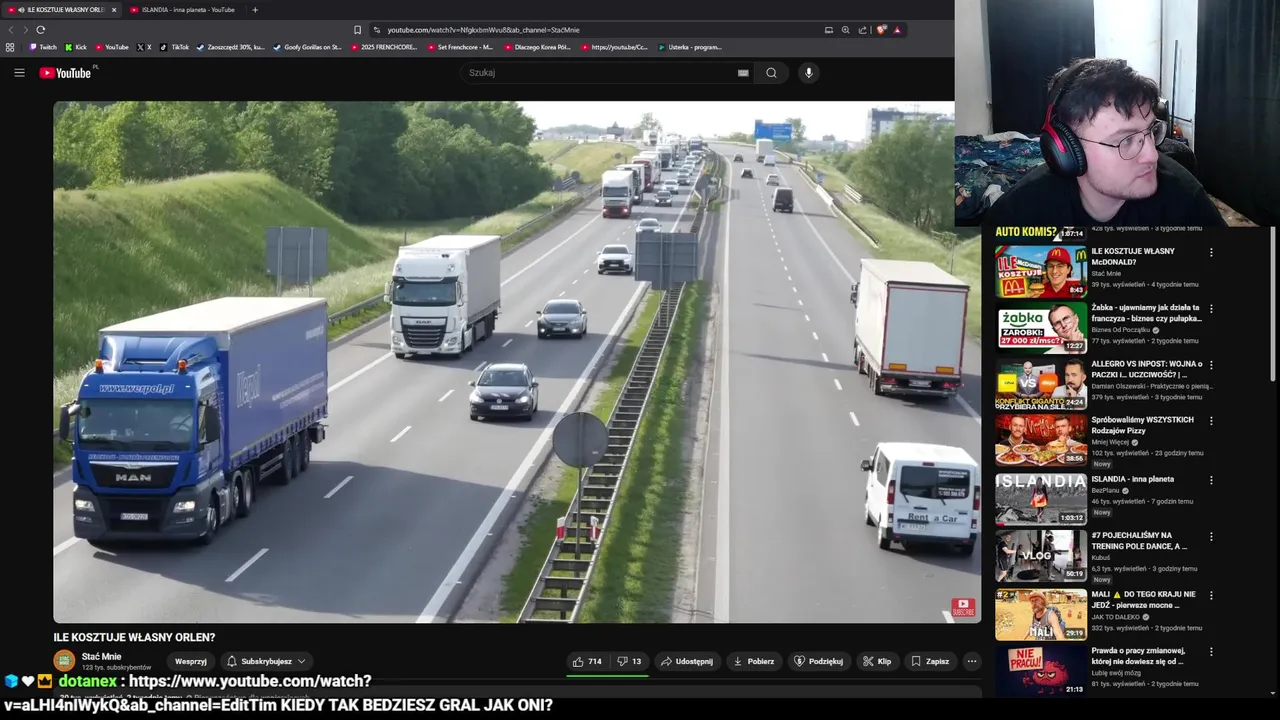The width and height of the screenshot is (1280, 720).
Task: Open options menu for the MALI video
Action: [x=1211, y=595]
